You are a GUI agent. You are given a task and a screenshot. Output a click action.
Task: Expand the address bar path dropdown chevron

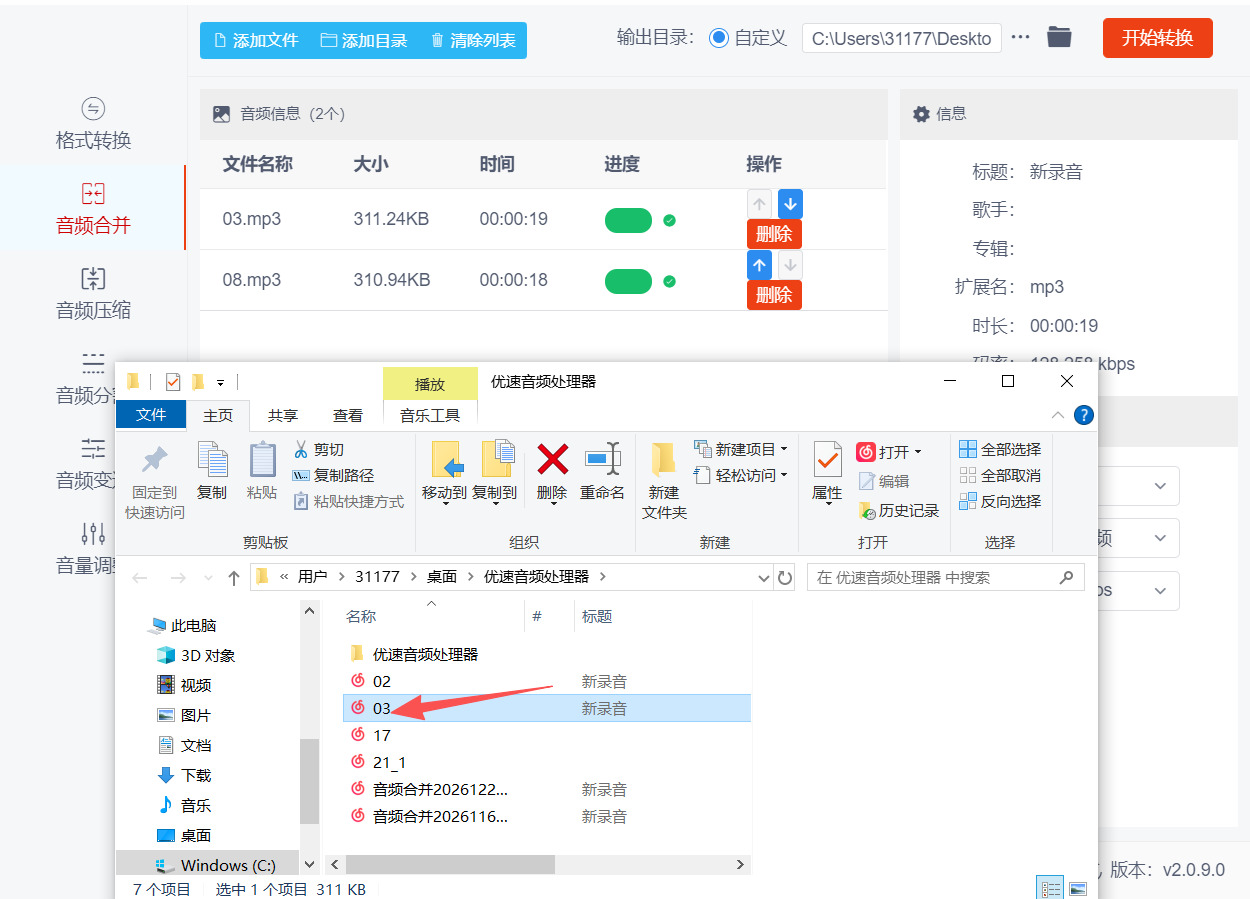click(764, 577)
